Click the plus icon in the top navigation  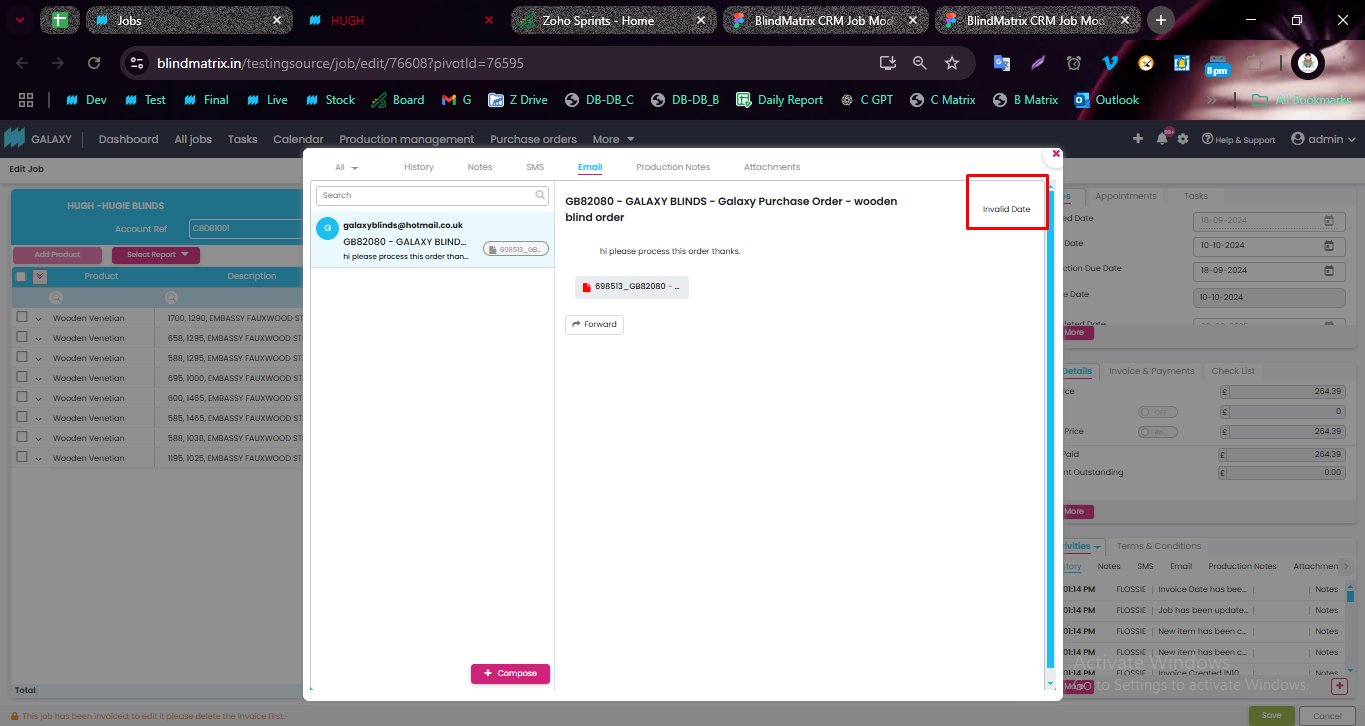point(1137,139)
